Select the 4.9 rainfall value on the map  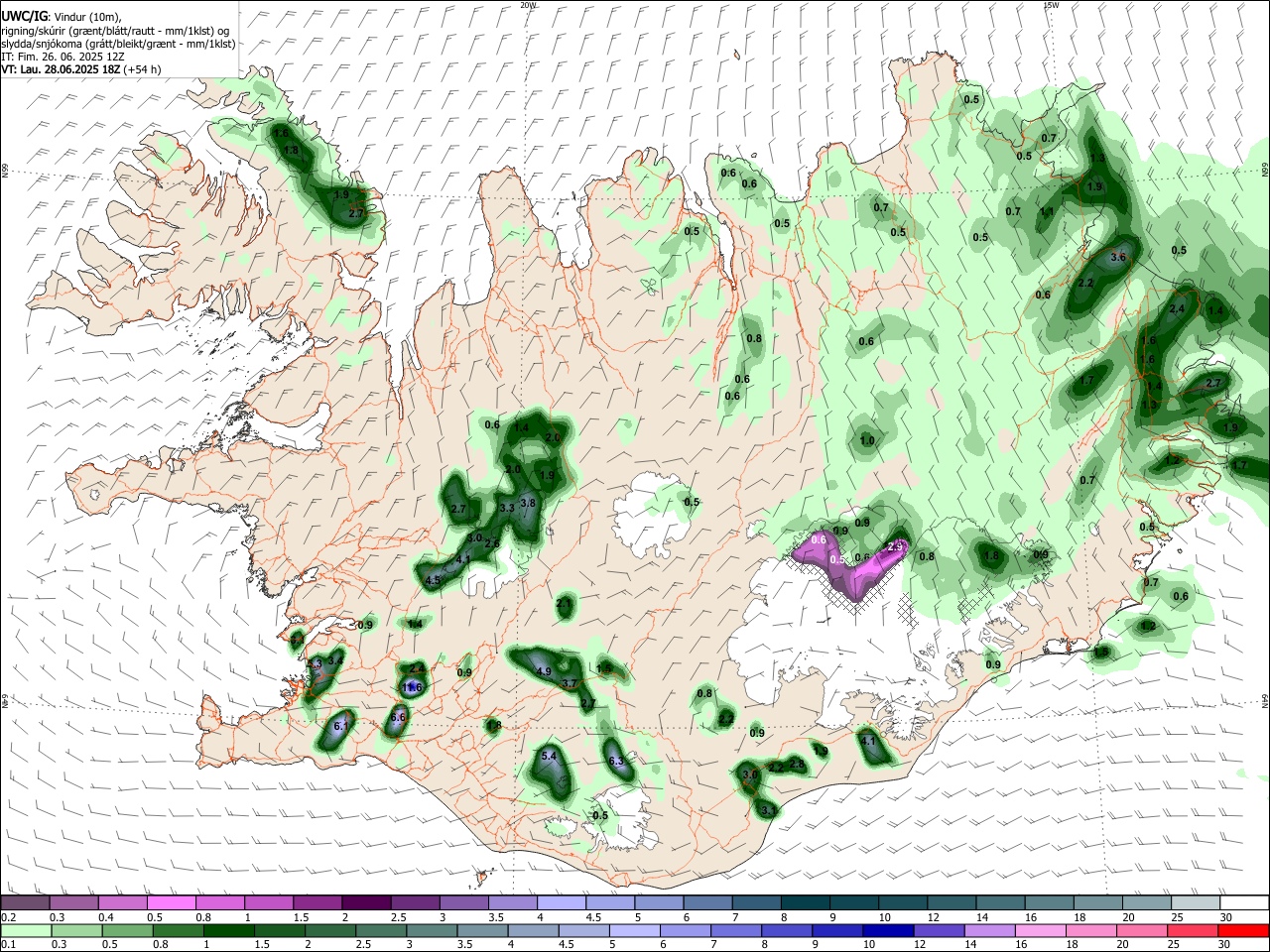(x=543, y=672)
